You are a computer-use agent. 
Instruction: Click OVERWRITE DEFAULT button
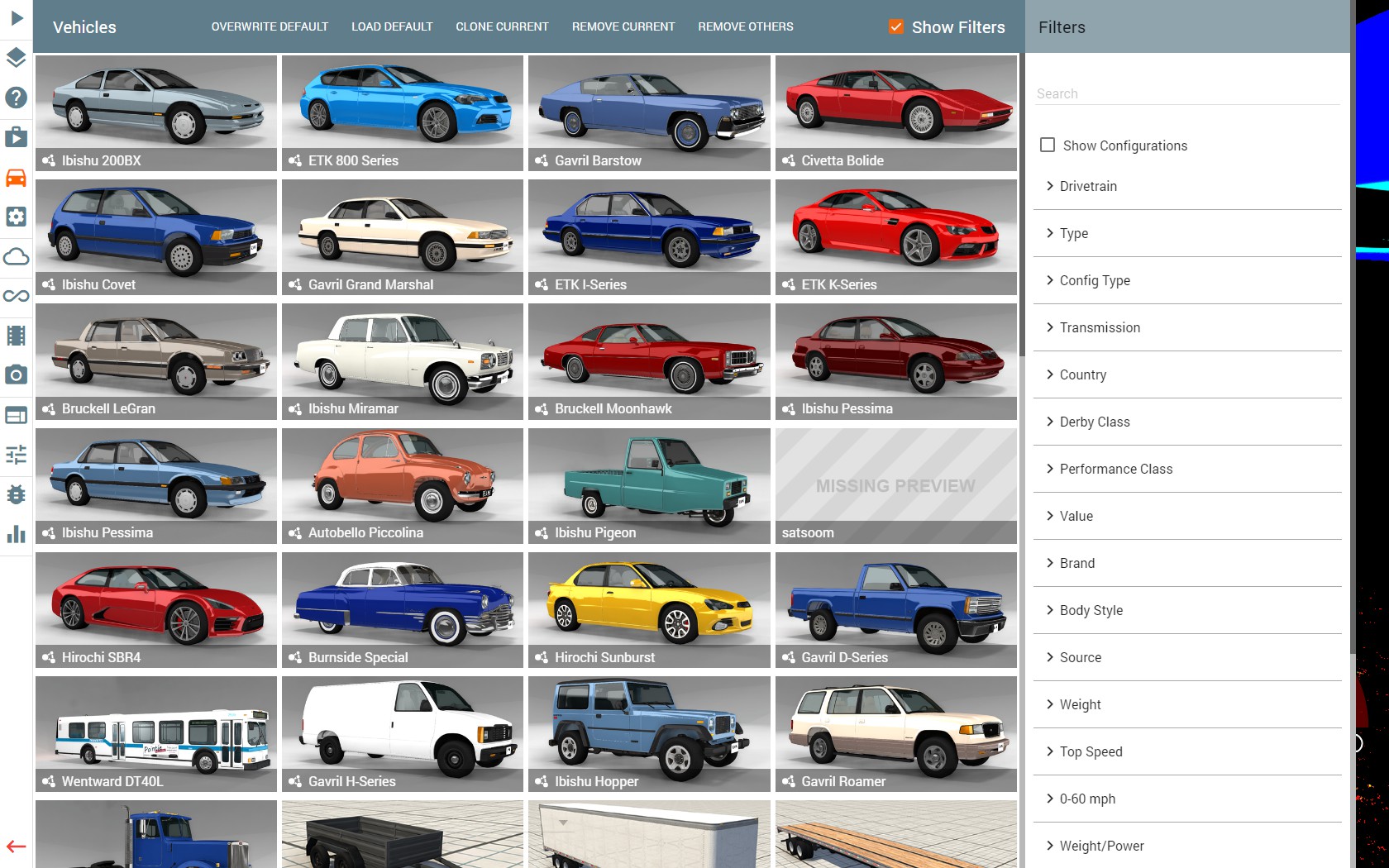point(270,26)
